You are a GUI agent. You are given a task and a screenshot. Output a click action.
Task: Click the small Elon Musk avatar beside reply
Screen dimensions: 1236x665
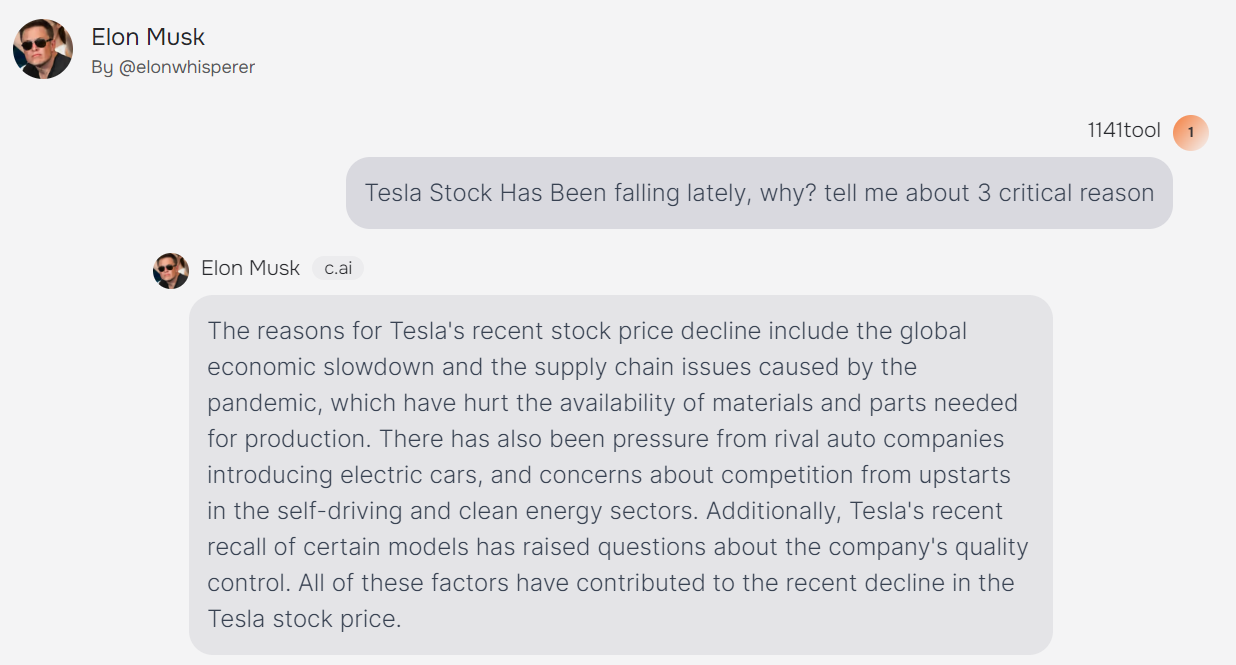pos(171,270)
